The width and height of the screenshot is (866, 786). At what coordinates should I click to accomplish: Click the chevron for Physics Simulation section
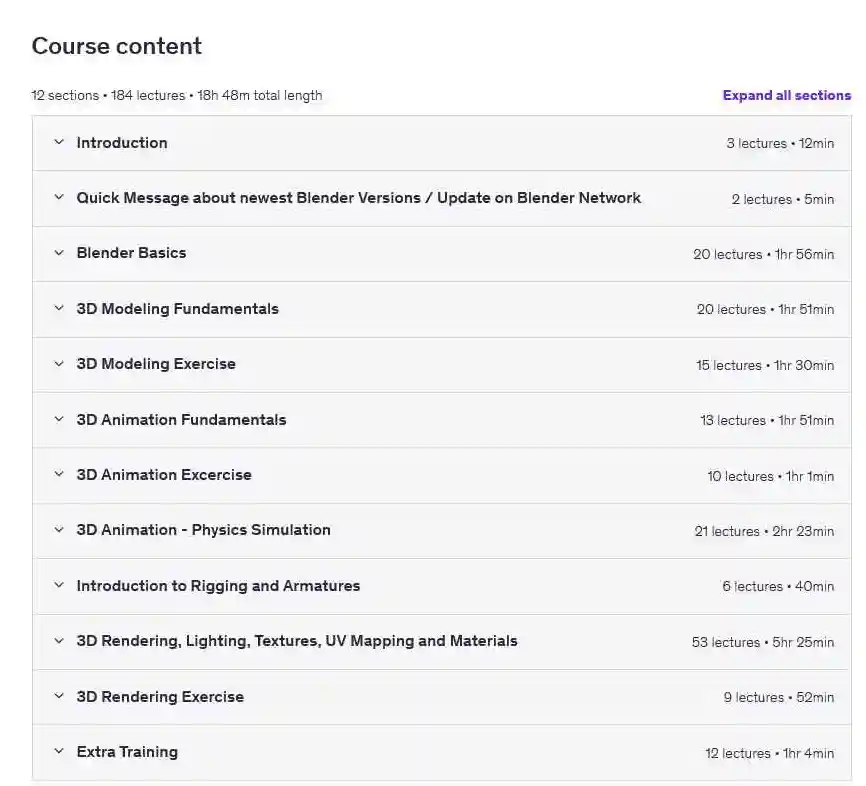pos(59,530)
